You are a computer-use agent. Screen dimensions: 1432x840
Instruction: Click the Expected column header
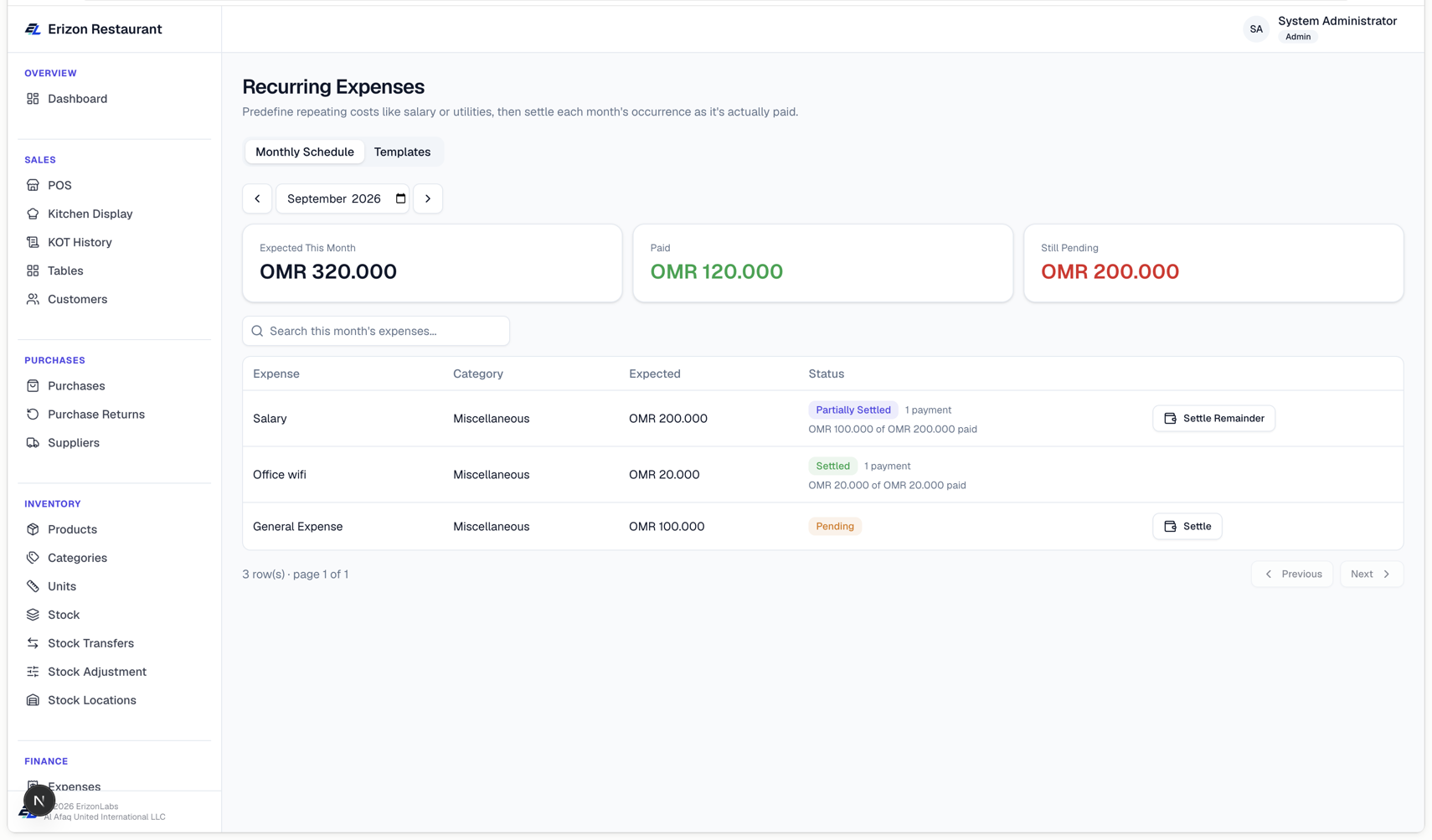[655, 374]
